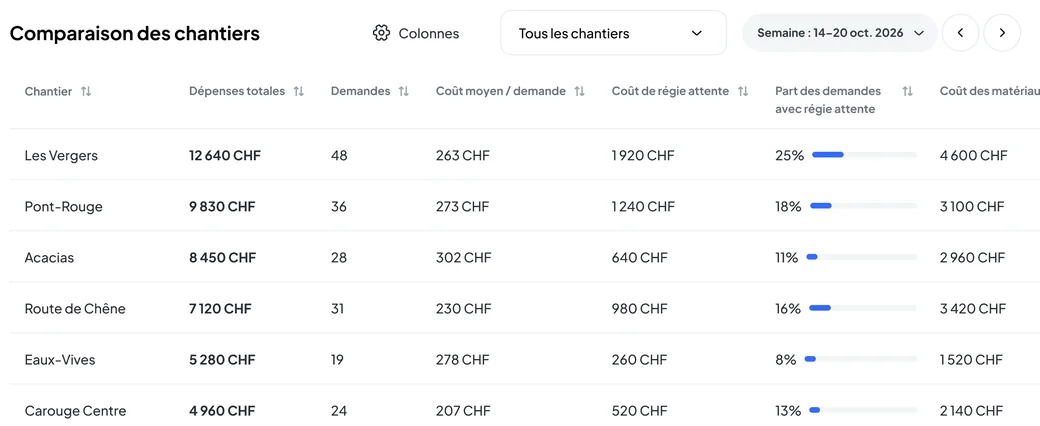
Task: Select the Les Vergers row name
Action: [x=61, y=155]
